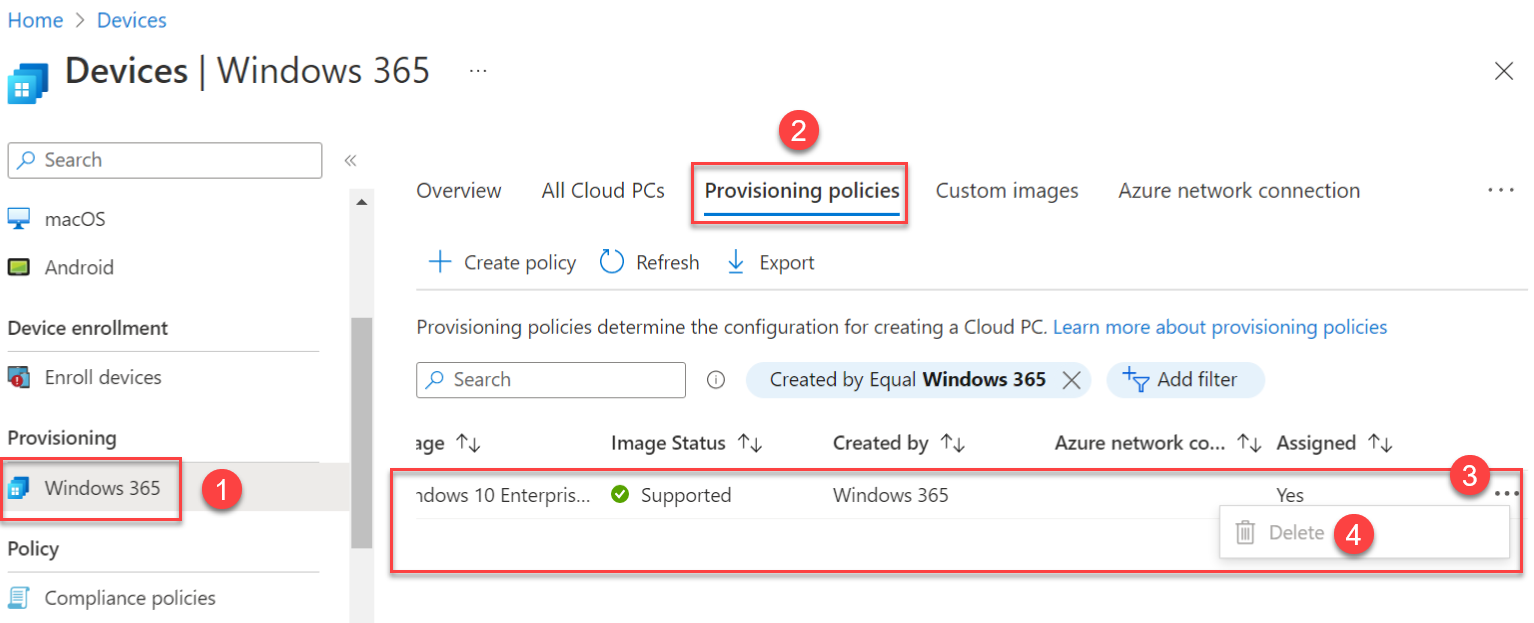Image resolution: width=1534 pixels, height=623 pixels.
Task: Collapse the left navigation pane
Action: [x=352, y=159]
